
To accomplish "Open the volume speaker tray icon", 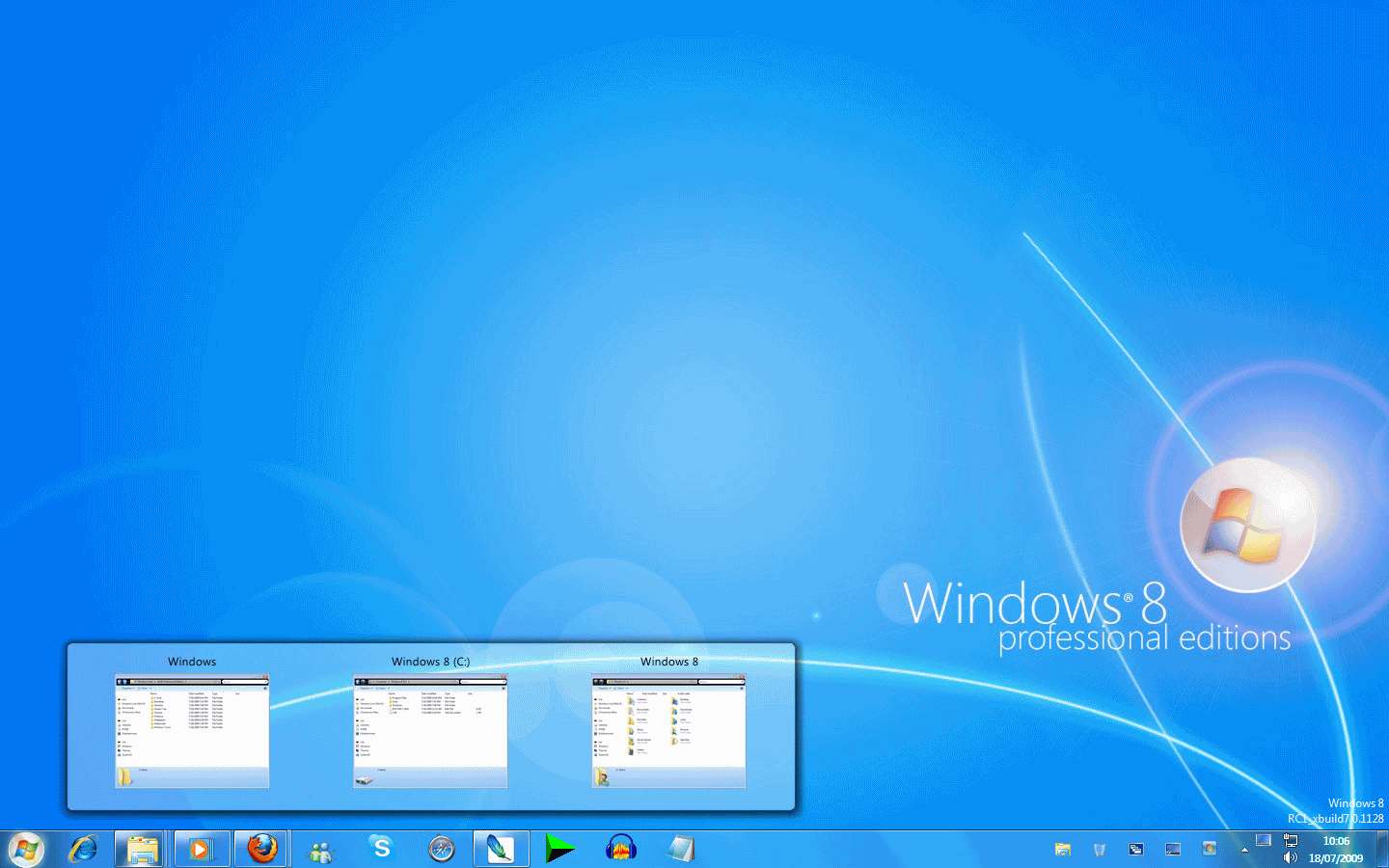I will 1291,857.
